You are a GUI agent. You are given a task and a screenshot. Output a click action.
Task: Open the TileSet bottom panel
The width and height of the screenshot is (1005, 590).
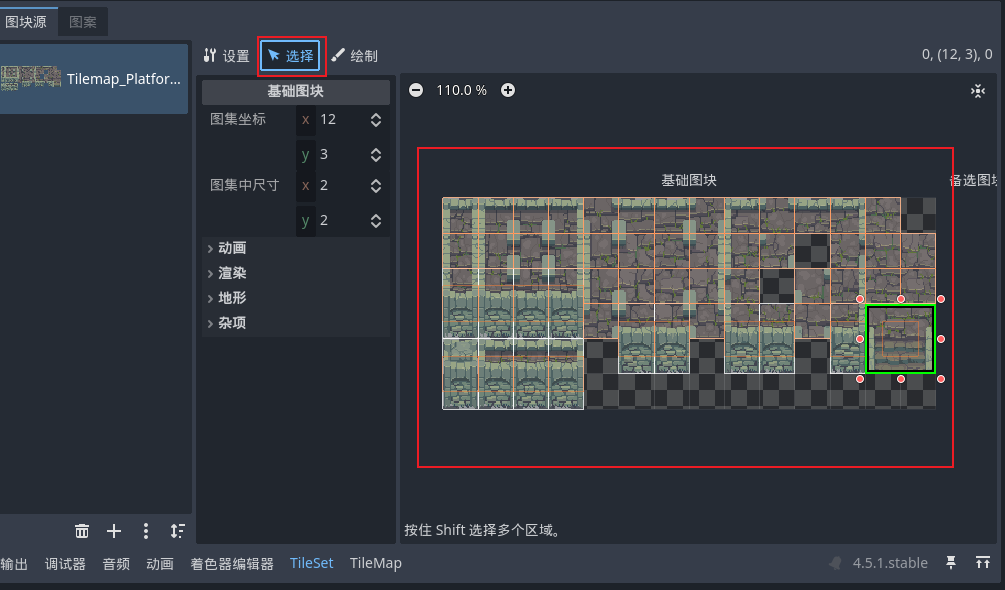[311, 564]
